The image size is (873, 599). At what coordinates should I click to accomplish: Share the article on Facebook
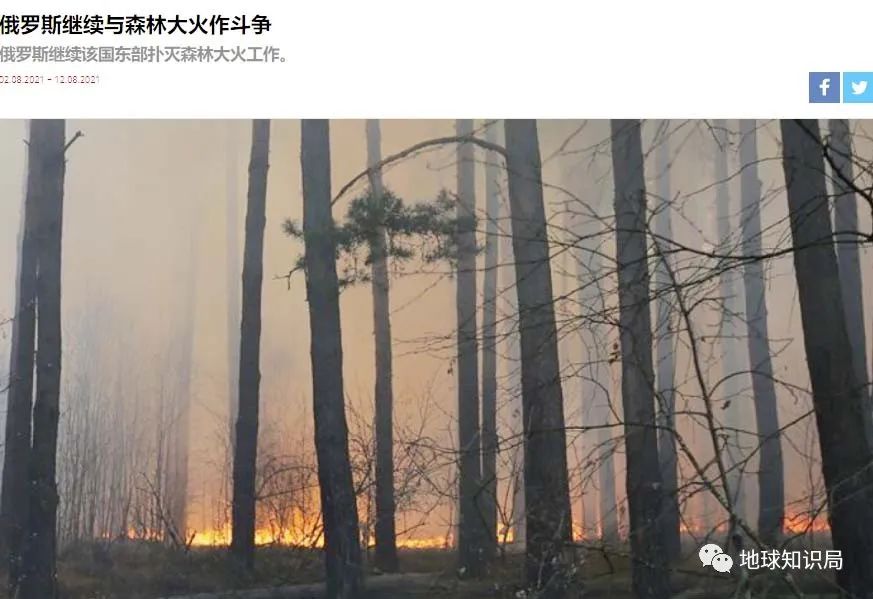tap(824, 87)
